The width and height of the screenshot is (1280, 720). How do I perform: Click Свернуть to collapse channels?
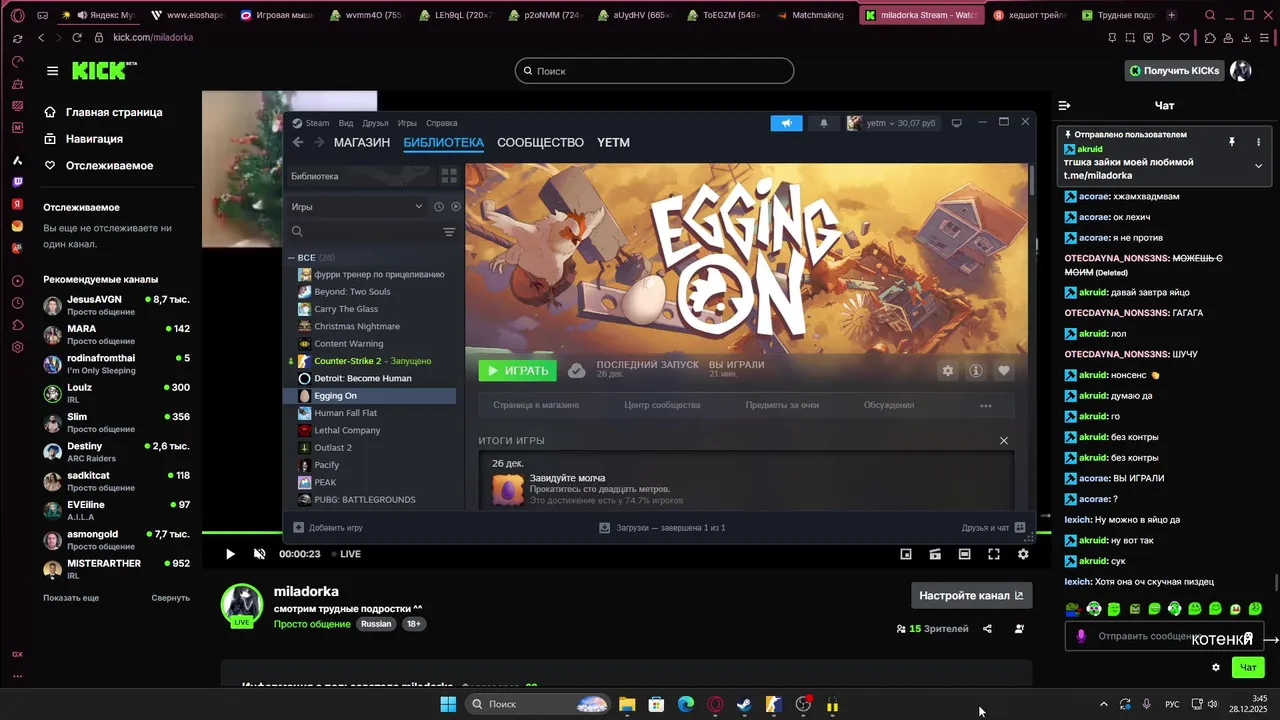click(x=171, y=598)
